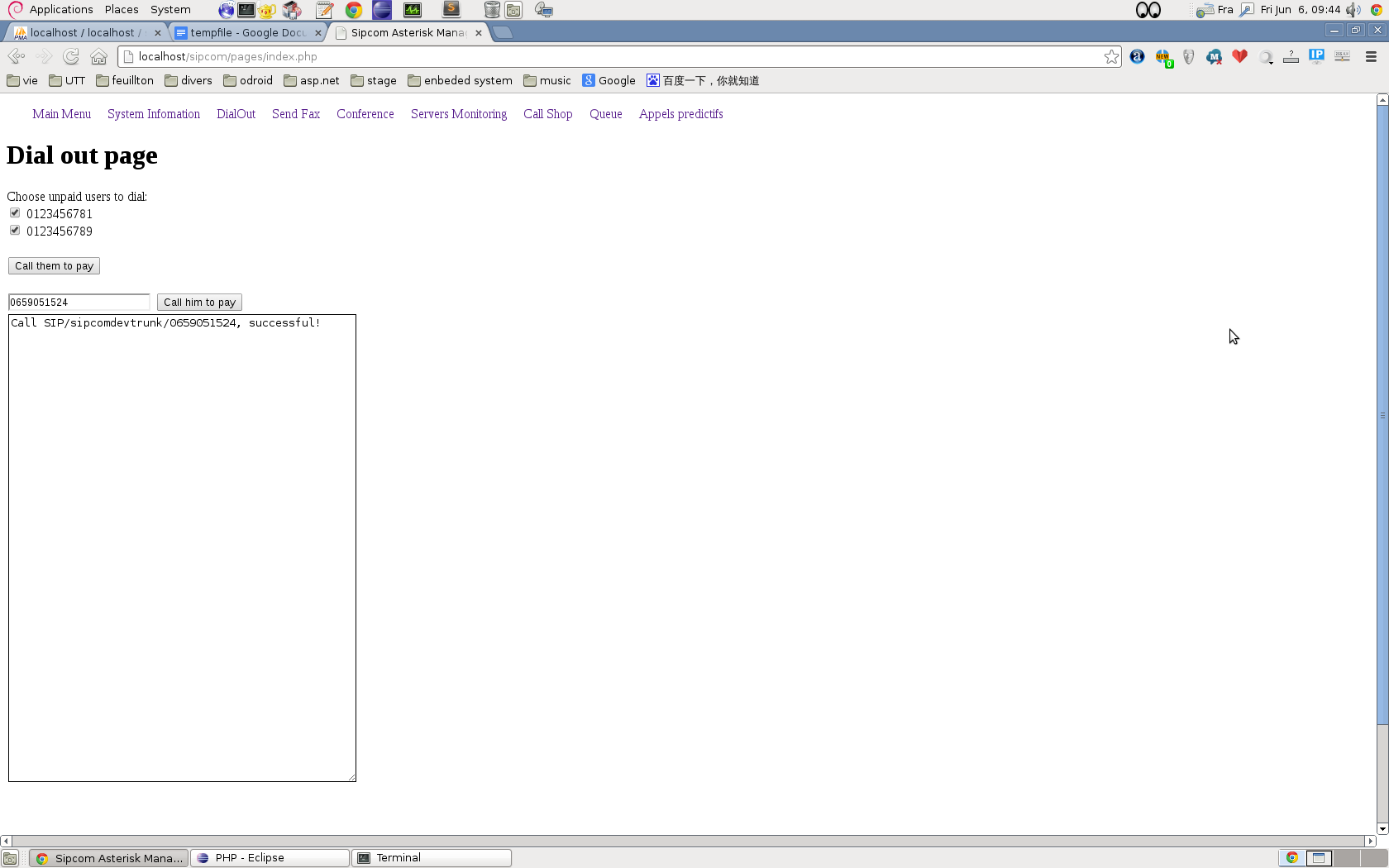
Task: Click the browser reload icon
Action: pos(71,56)
